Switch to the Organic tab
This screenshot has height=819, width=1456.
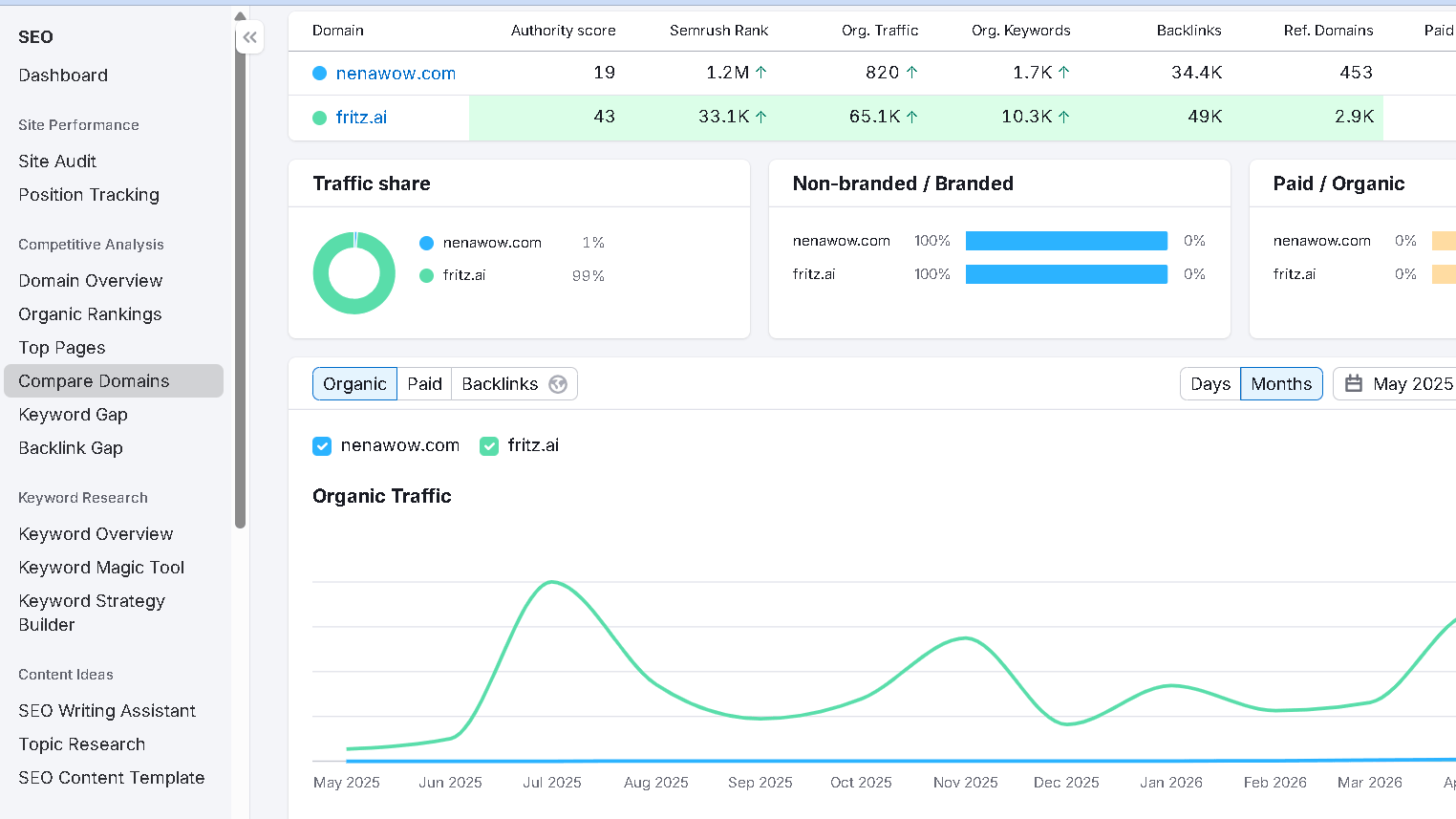[x=354, y=384]
